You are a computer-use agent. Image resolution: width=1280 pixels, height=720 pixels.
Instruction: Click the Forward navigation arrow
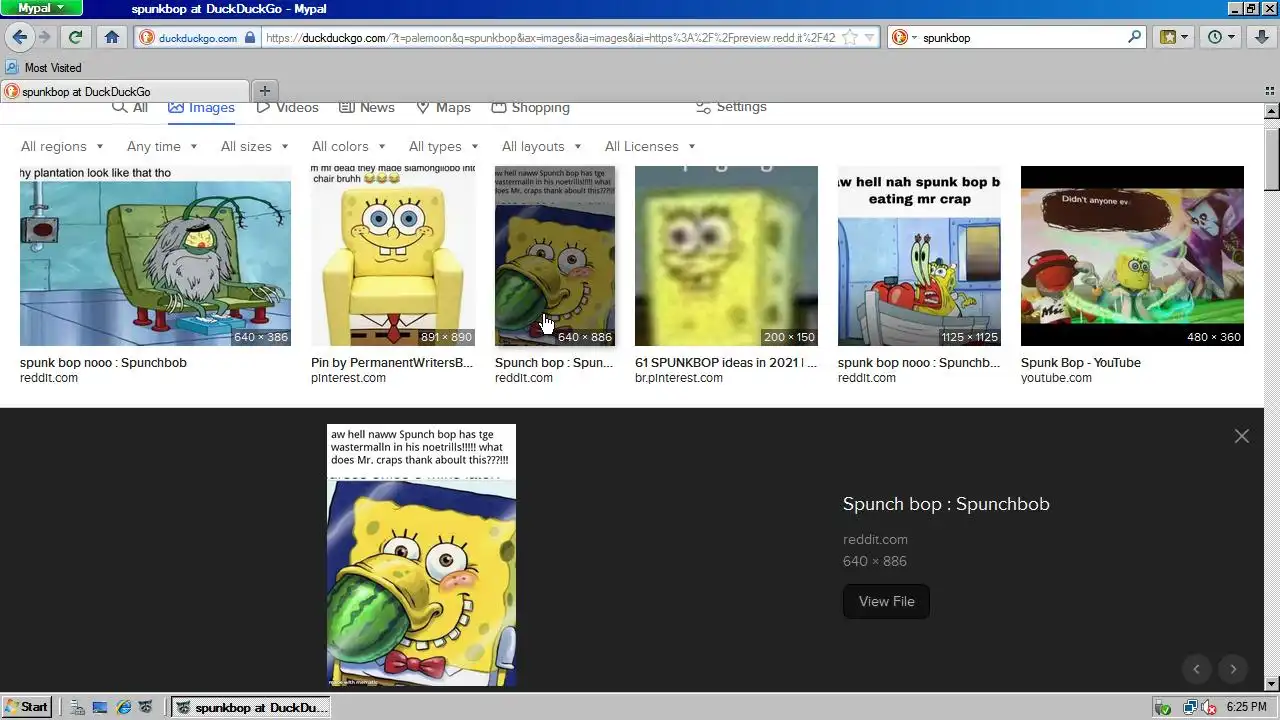(44, 37)
